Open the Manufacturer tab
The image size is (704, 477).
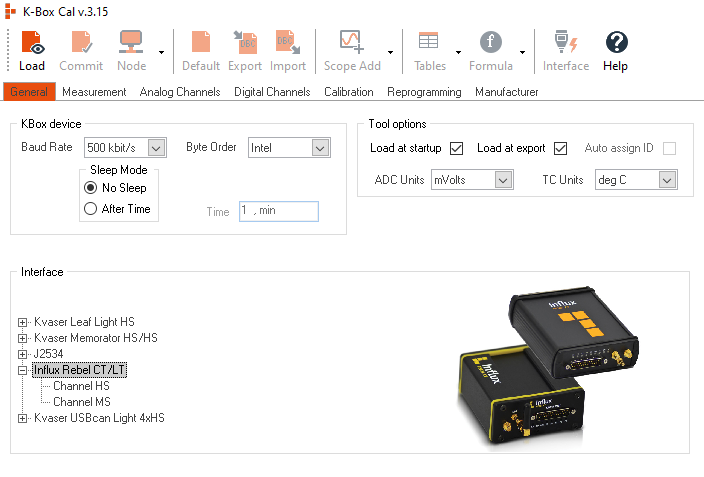click(506, 92)
